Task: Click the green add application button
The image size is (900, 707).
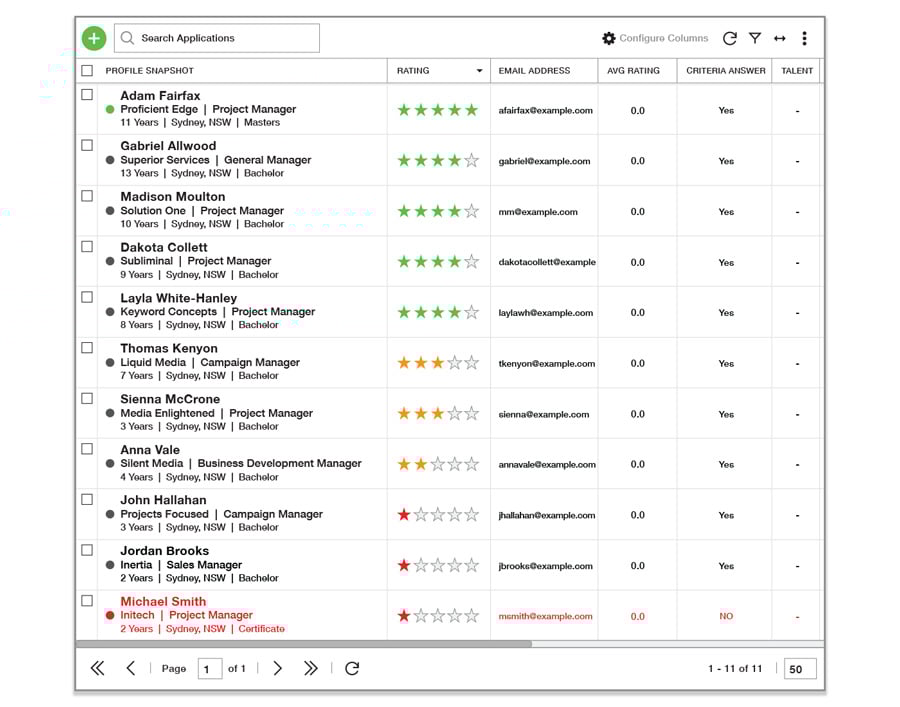Action: (94, 38)
